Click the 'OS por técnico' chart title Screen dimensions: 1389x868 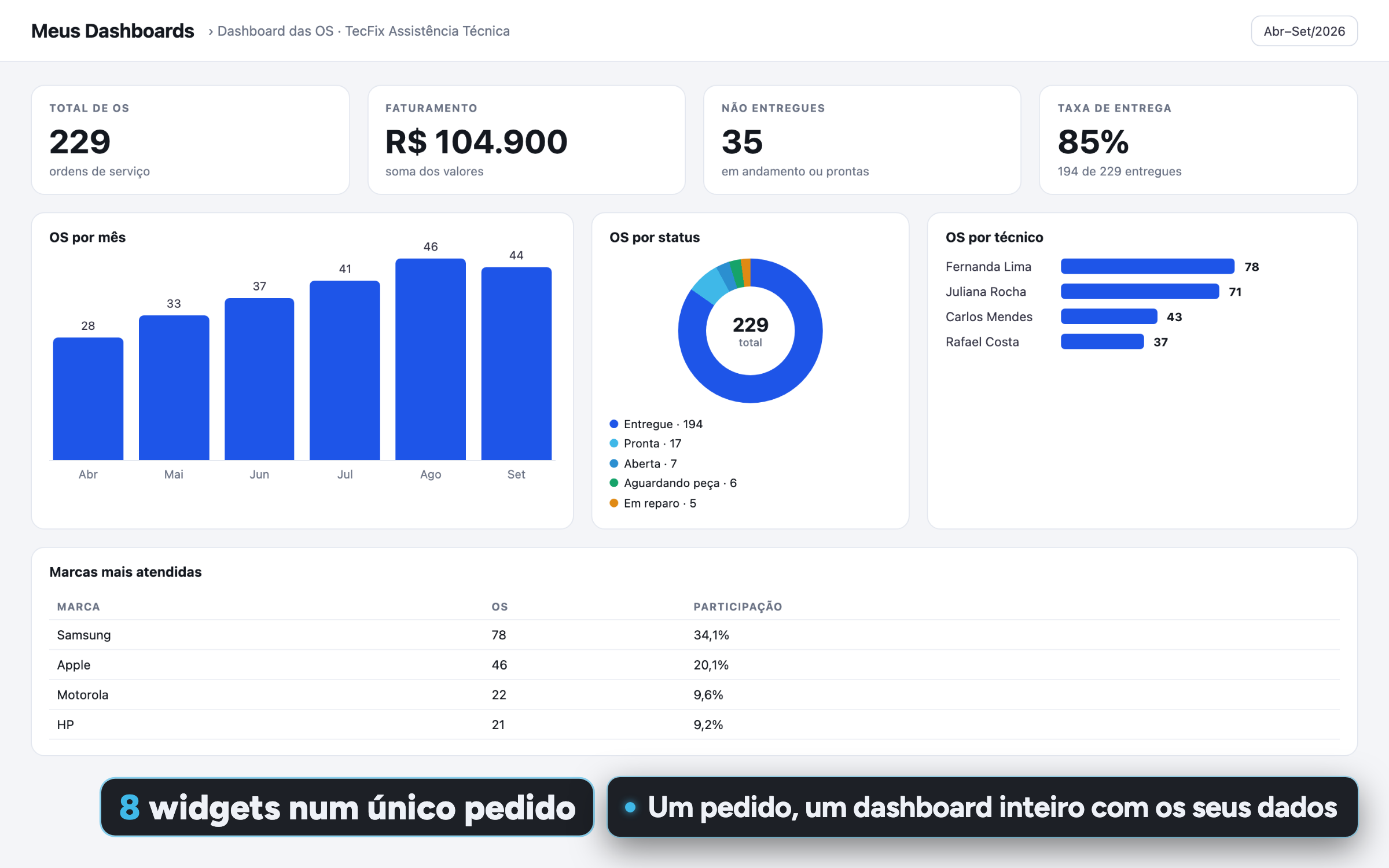point(994,237)
